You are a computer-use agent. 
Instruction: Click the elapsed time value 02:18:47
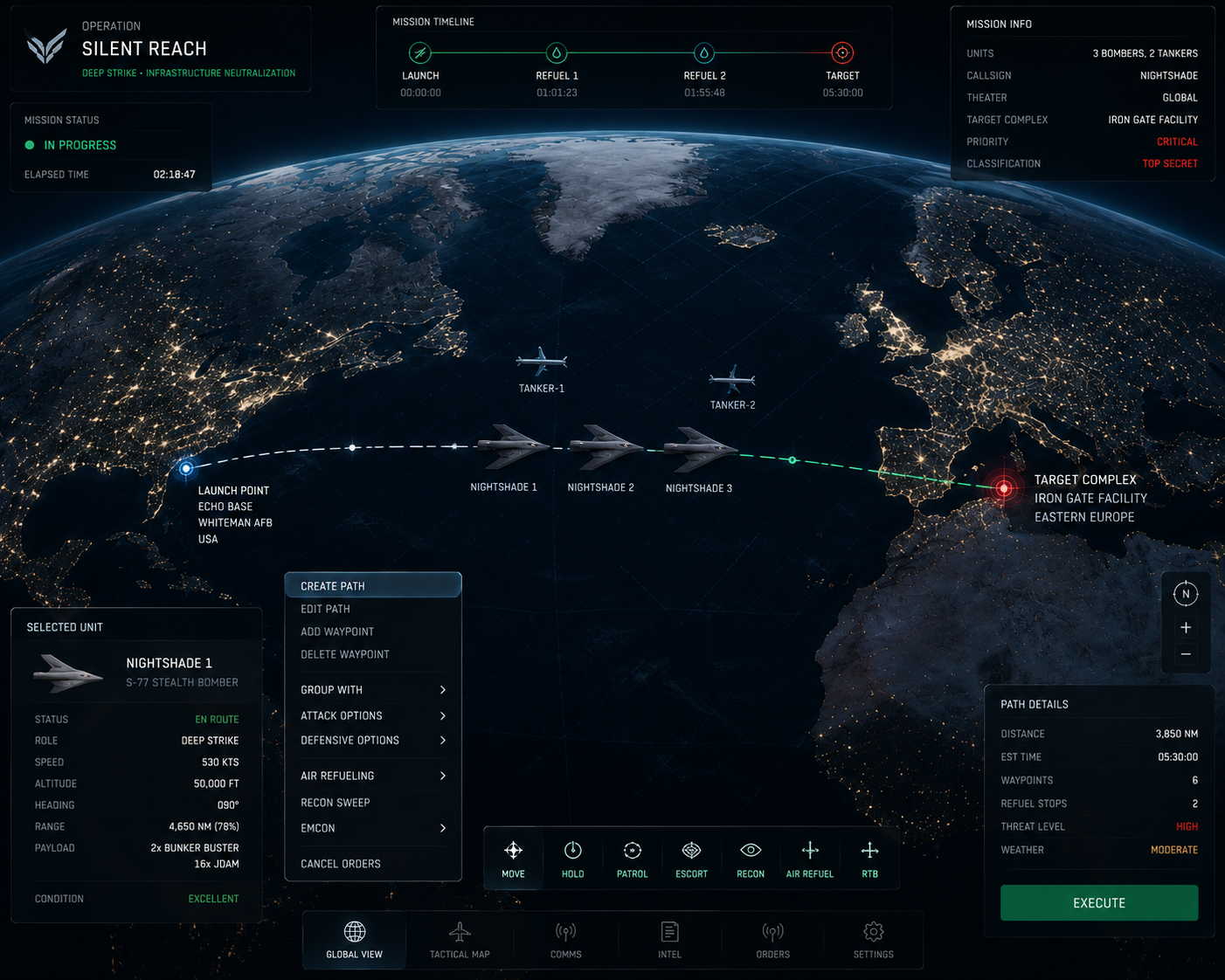click(x=175, y=175)
